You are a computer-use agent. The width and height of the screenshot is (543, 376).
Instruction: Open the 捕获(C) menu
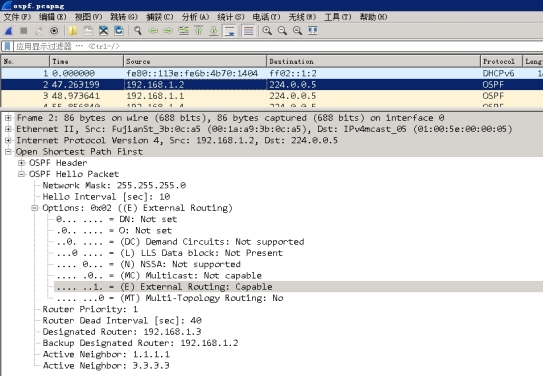point(160,17)
